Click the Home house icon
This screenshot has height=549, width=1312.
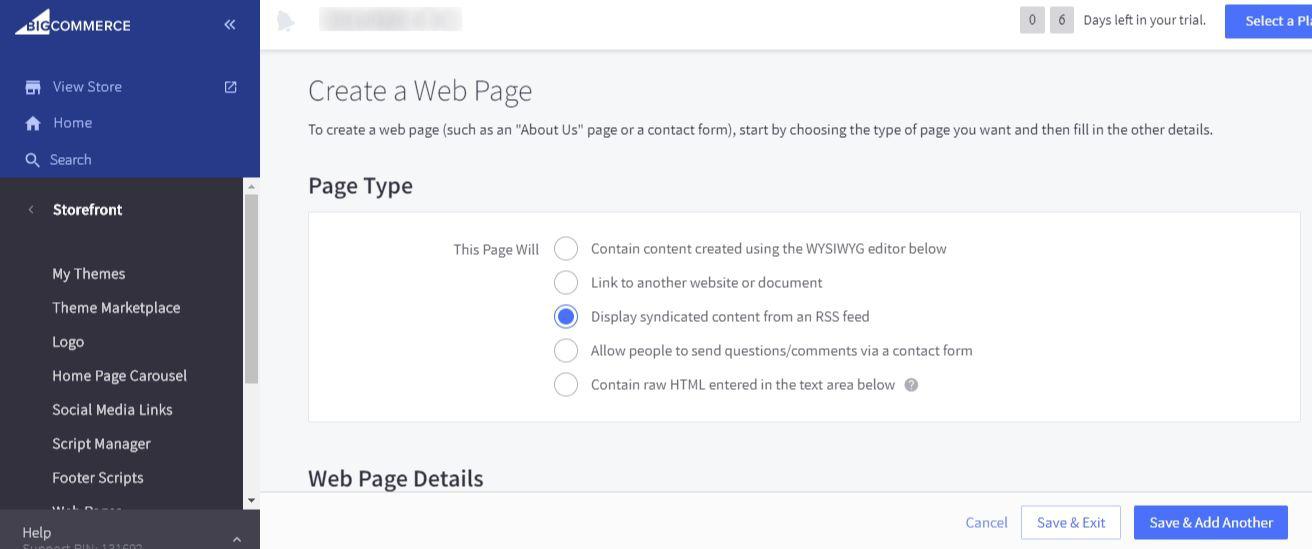pyautogui.click(x=33, y=123)
